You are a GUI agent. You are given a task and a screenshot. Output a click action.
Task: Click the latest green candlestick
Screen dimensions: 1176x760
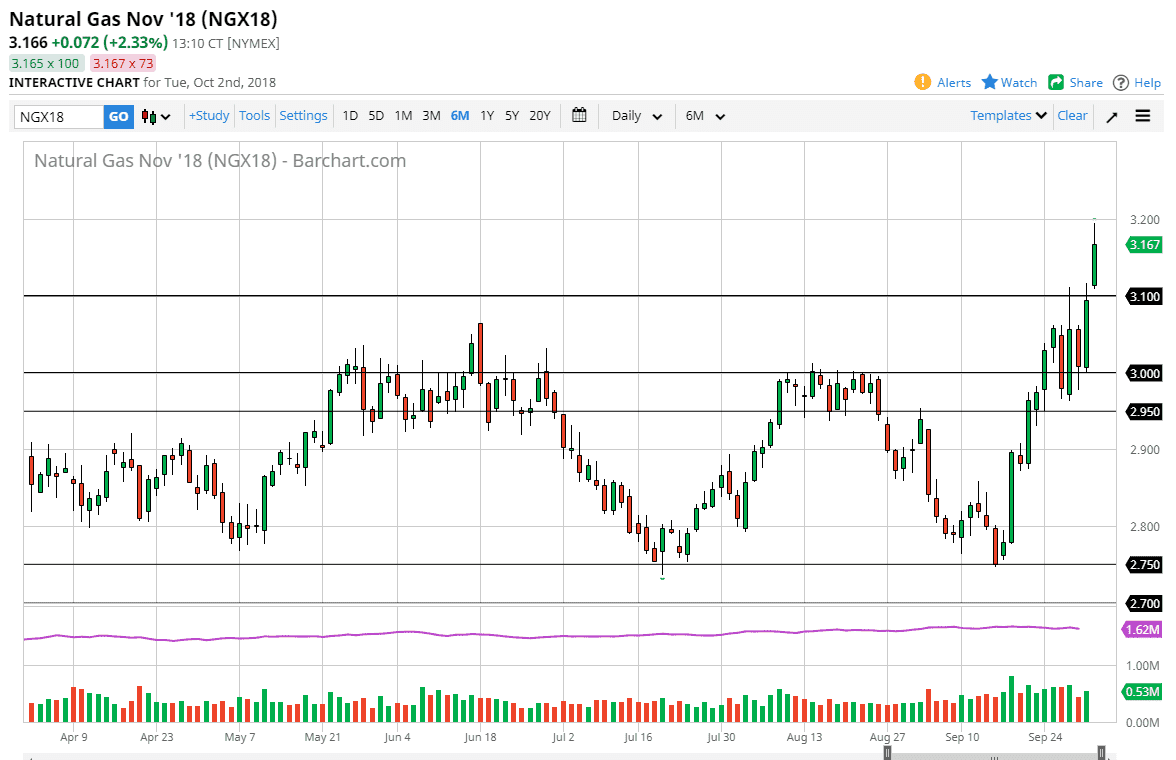click(x=1094, y=264)
